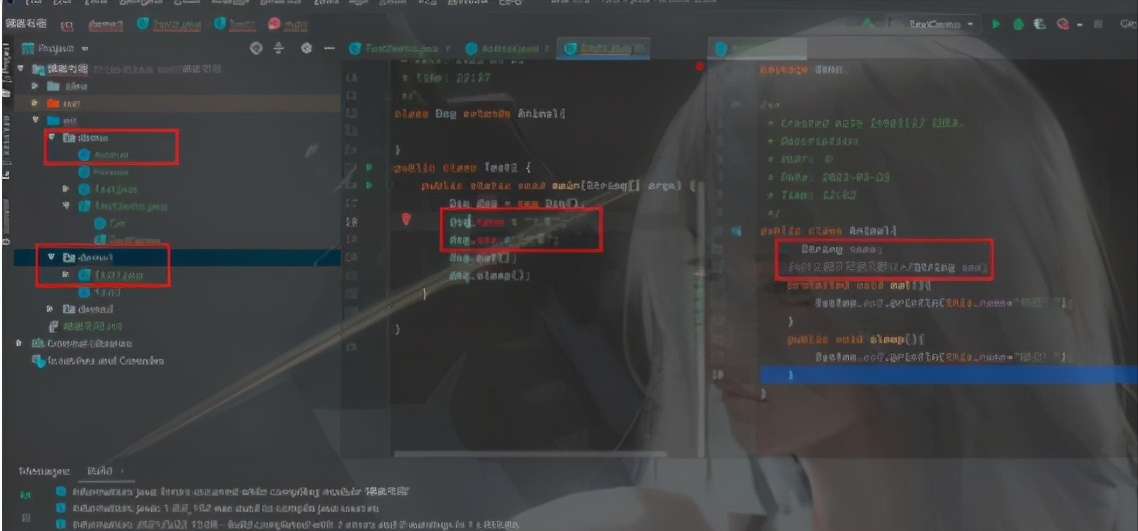This screenshot has width=1138, height=531.
Task: Switch to the second editor tab Animal.java
Action: pyautogui.click(x=508, y=49)
